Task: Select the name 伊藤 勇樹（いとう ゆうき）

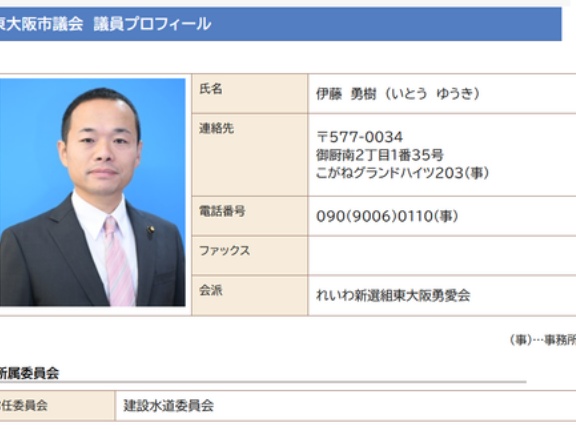Action: [x=398, y=94]
